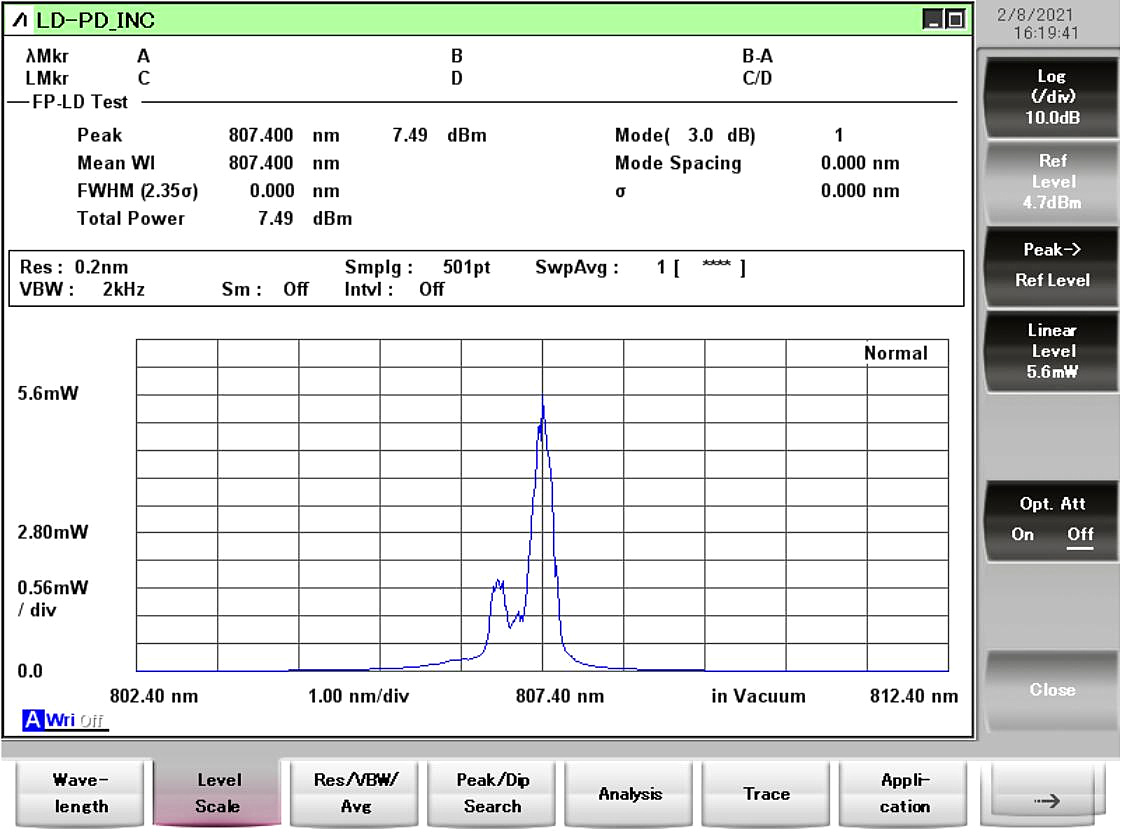Enable Opt. Att by selecting On
Screen dimensions: 1121x833
coord(1021,535)
